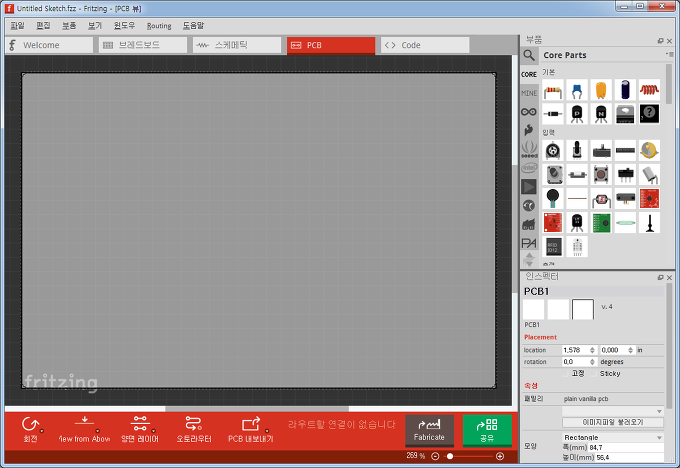Open the empty image dropdown in Inspector
This screenshot has height=468, width=680.
tap(613, 411)
